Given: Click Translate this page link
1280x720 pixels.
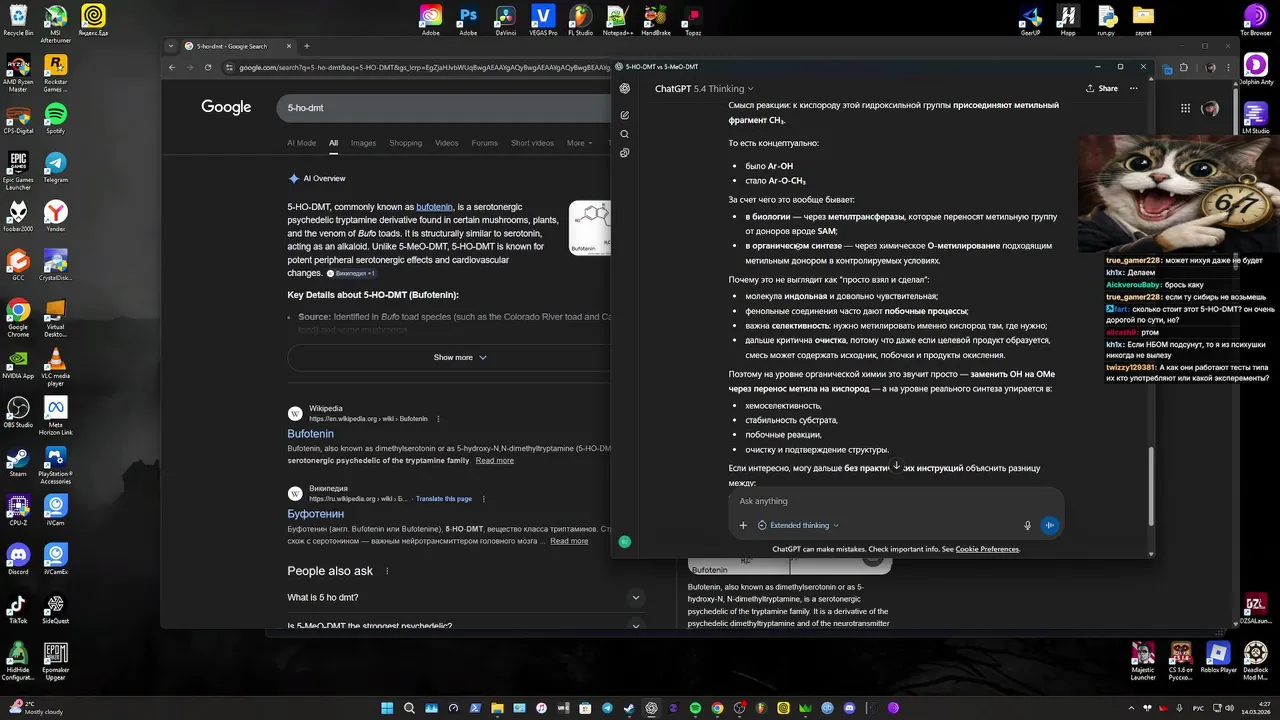Looking at the screenshot, I should click(x=444, y=499).
